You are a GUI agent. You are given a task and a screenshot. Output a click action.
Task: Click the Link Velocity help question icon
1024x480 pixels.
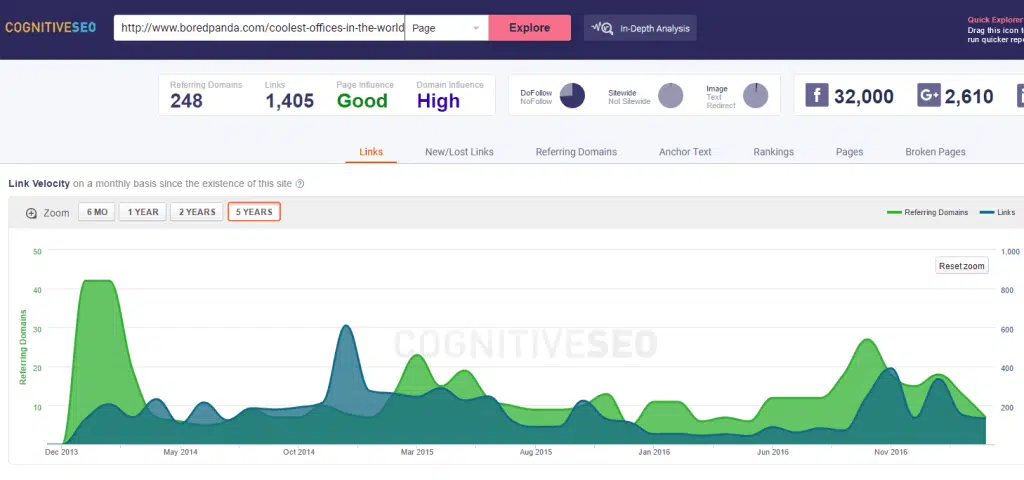[300, 184]
